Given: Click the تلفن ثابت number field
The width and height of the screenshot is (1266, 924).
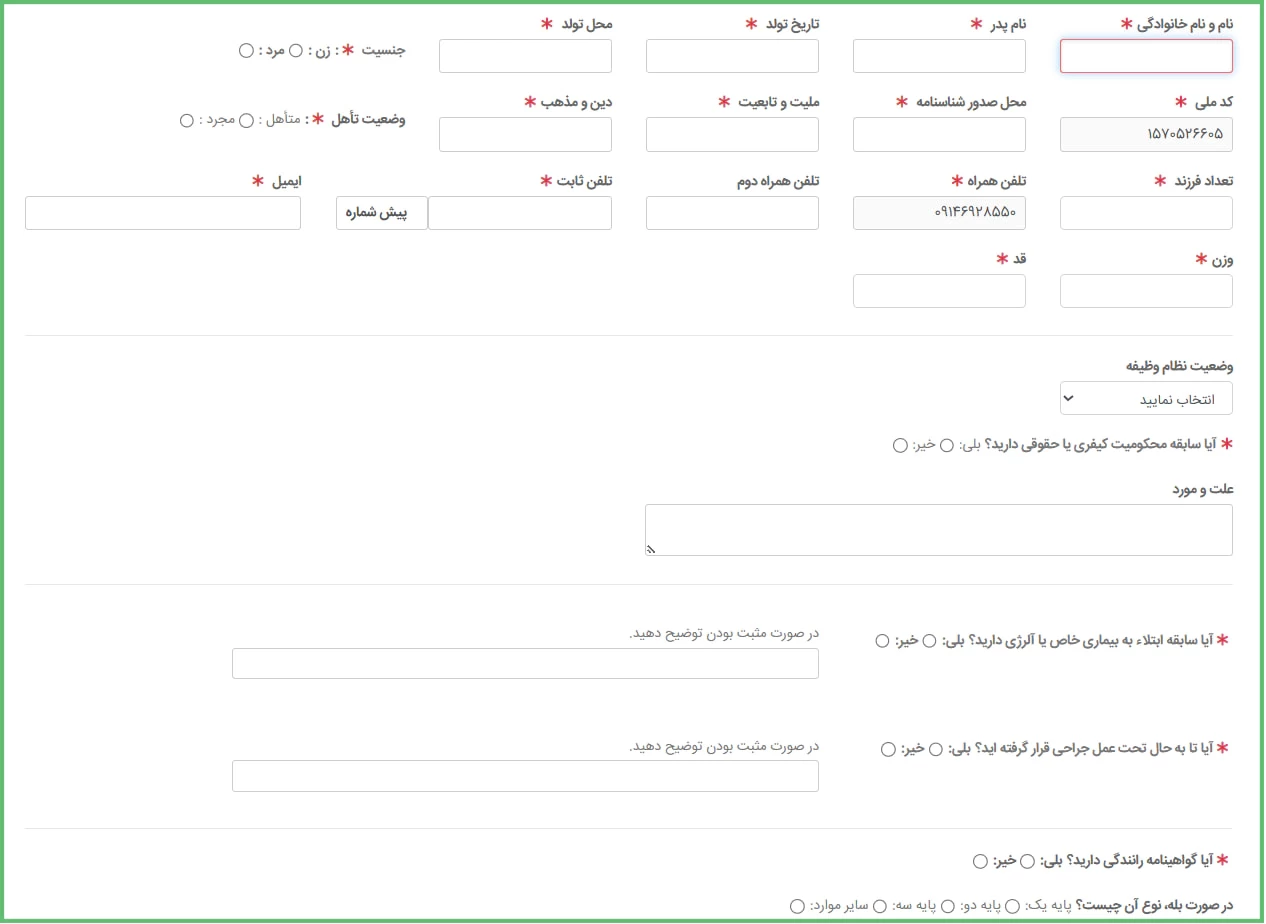Looking at the screenshot, I should (x=520, y=214).
